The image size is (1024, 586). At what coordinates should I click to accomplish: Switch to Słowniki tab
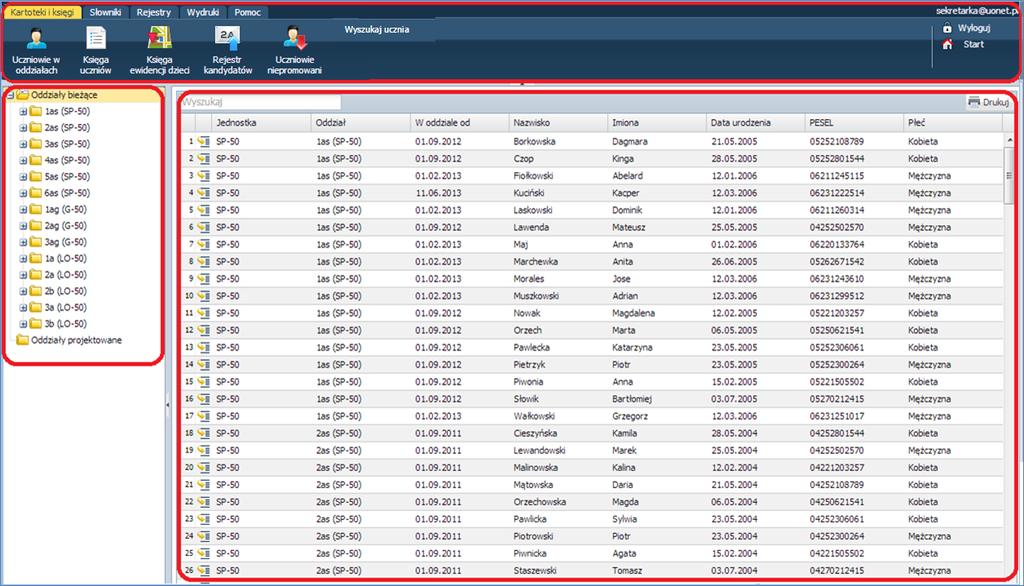(x=105, y=12)
